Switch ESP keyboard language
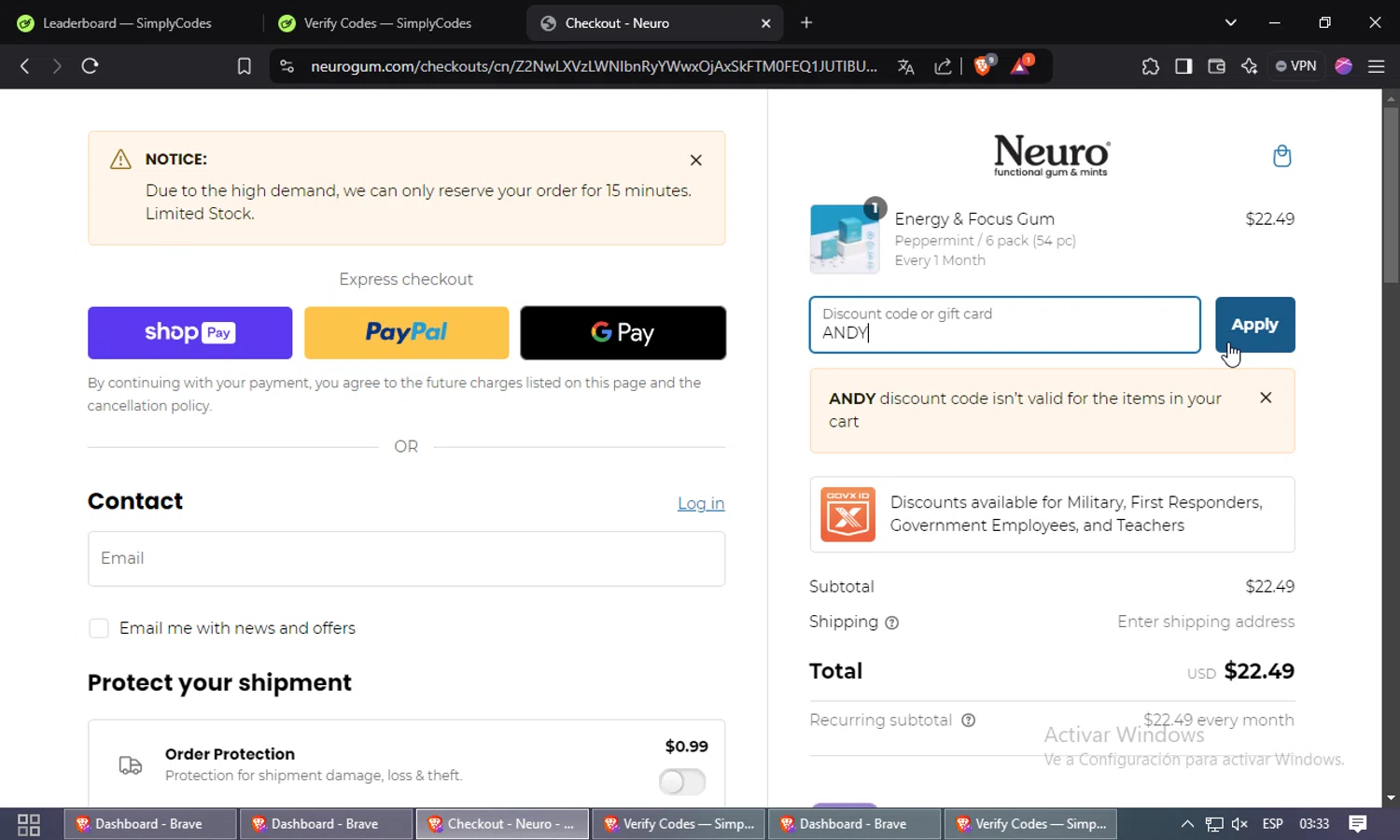This screenshot has height=840, width=1400. pos(1272,824)
